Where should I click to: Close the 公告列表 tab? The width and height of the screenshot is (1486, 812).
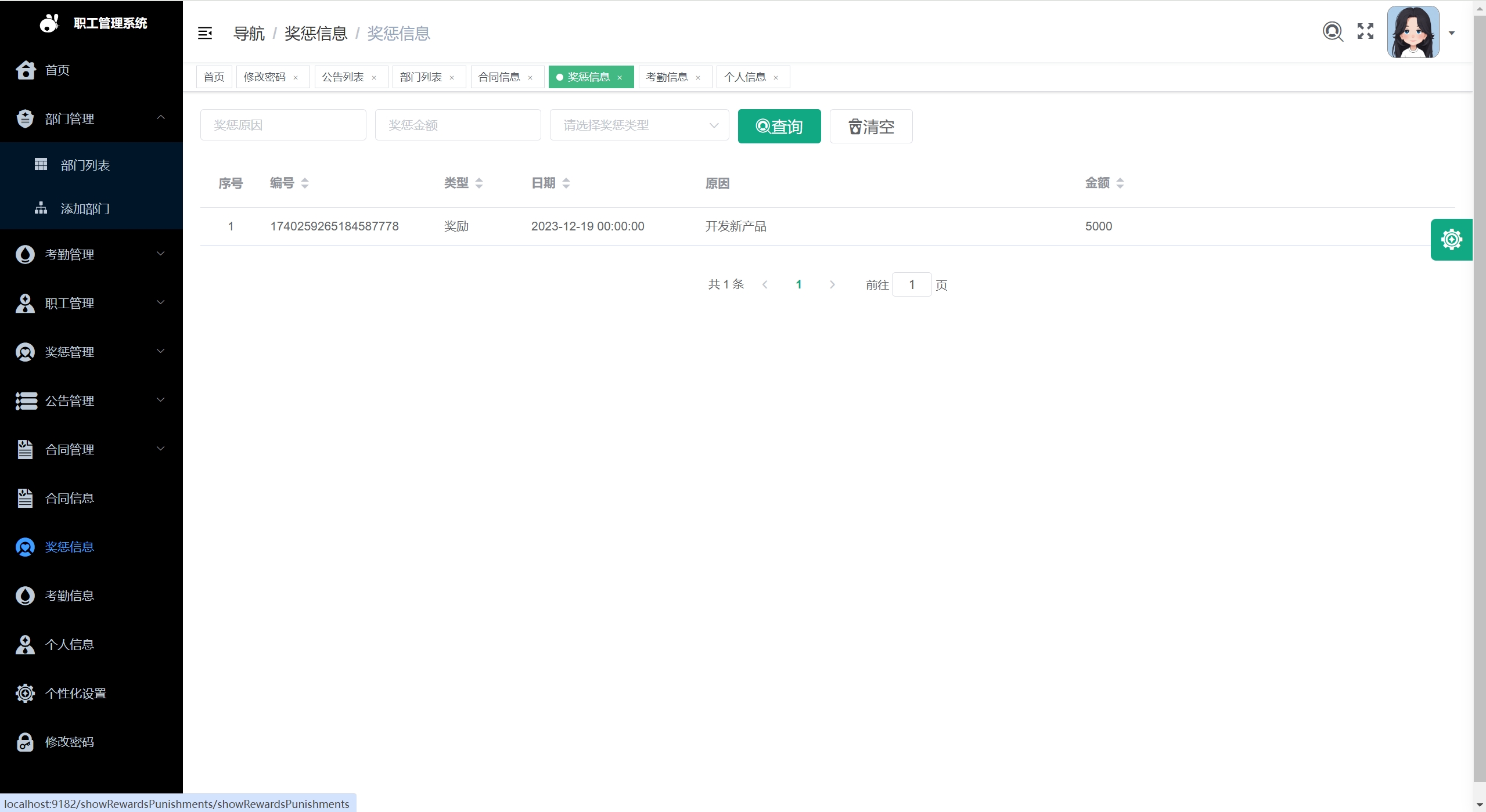374,78
